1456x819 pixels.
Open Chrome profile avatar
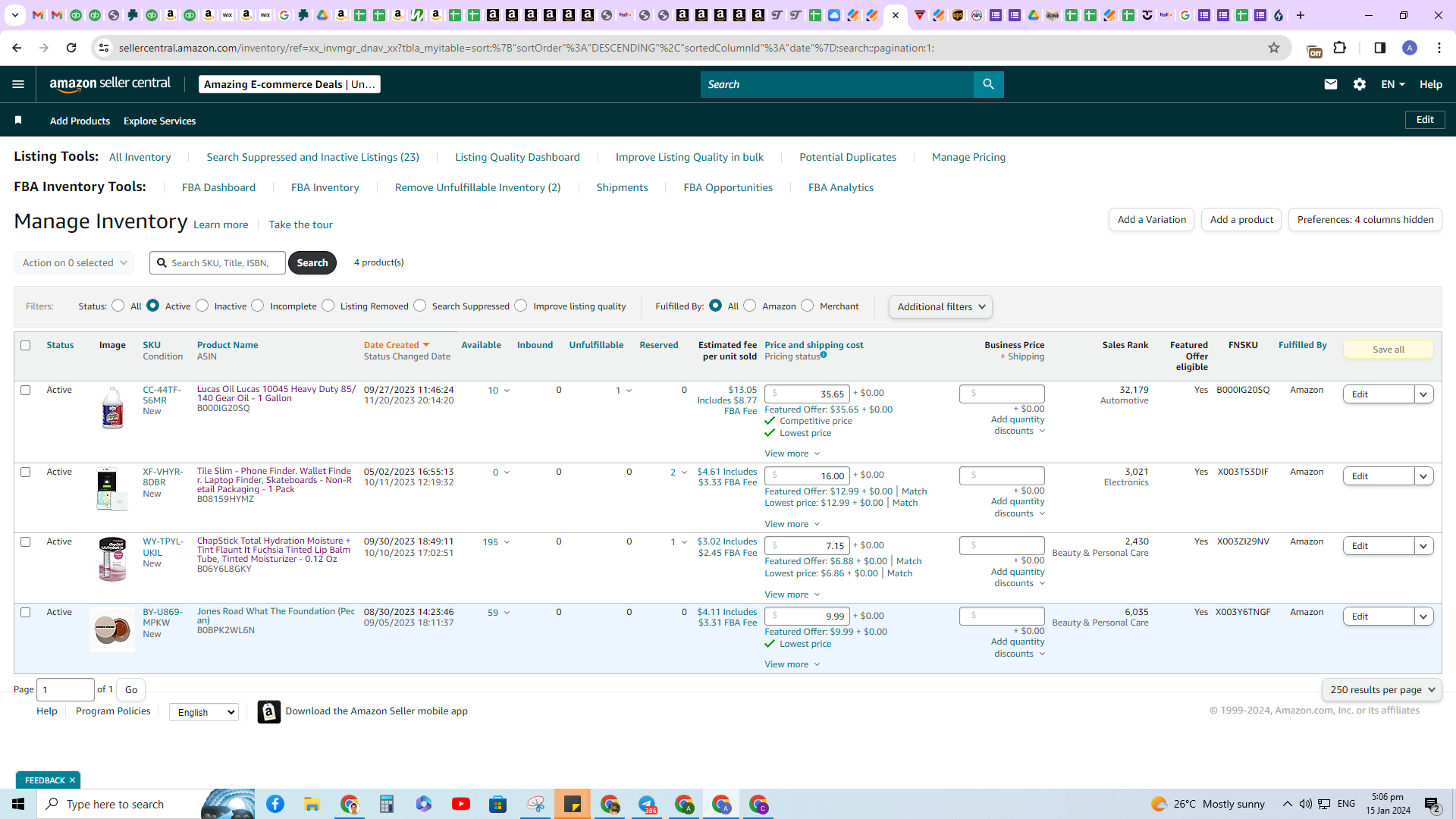(1410, 48)
